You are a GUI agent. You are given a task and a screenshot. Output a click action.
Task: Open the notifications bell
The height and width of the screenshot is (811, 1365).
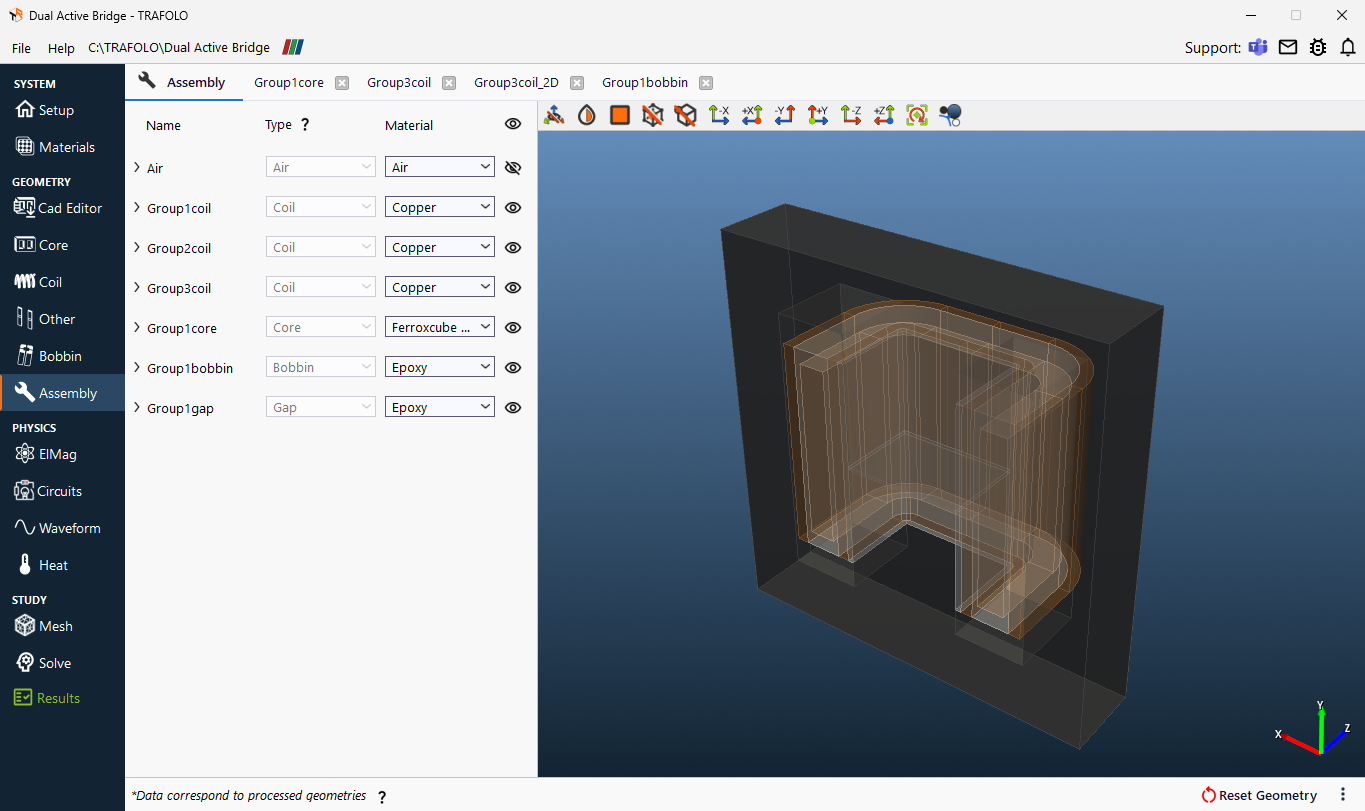pos(1348,47)
